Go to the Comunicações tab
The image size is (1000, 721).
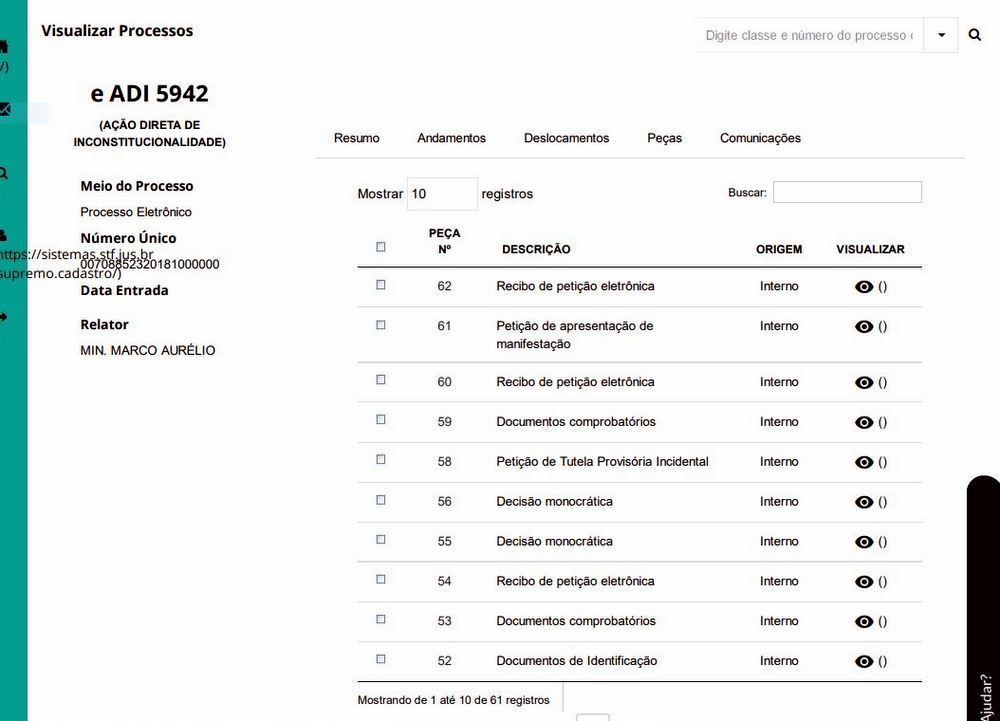pyautogui.click(x=760, y=138)
